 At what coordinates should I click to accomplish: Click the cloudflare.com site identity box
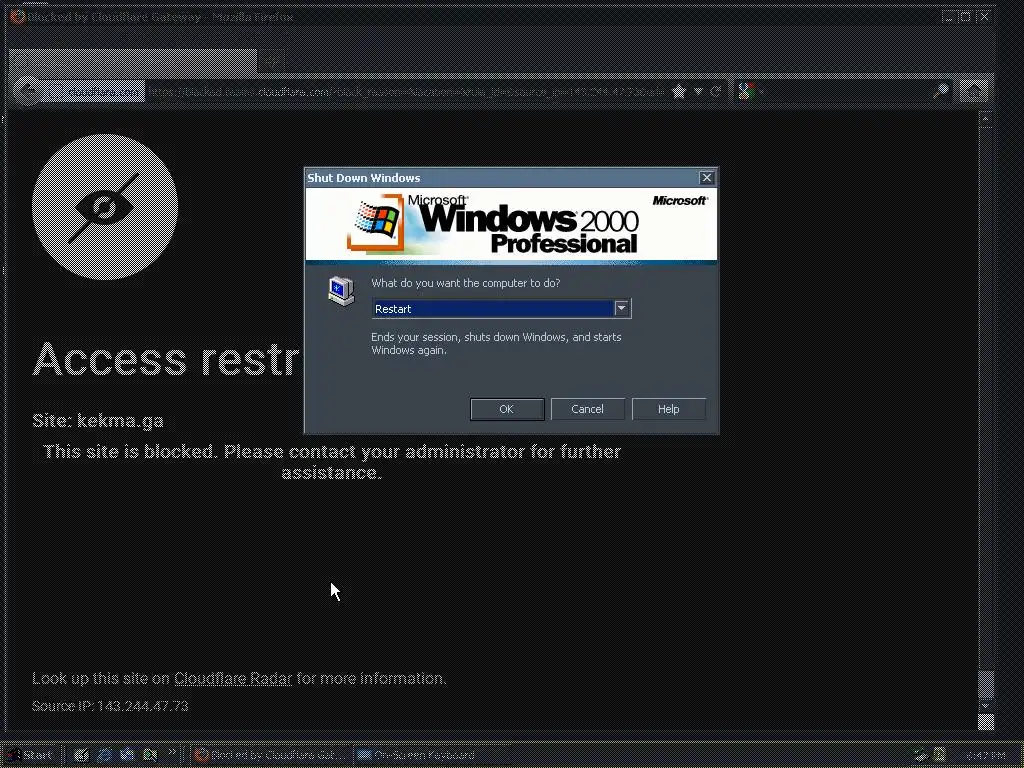tap(95, 91)
